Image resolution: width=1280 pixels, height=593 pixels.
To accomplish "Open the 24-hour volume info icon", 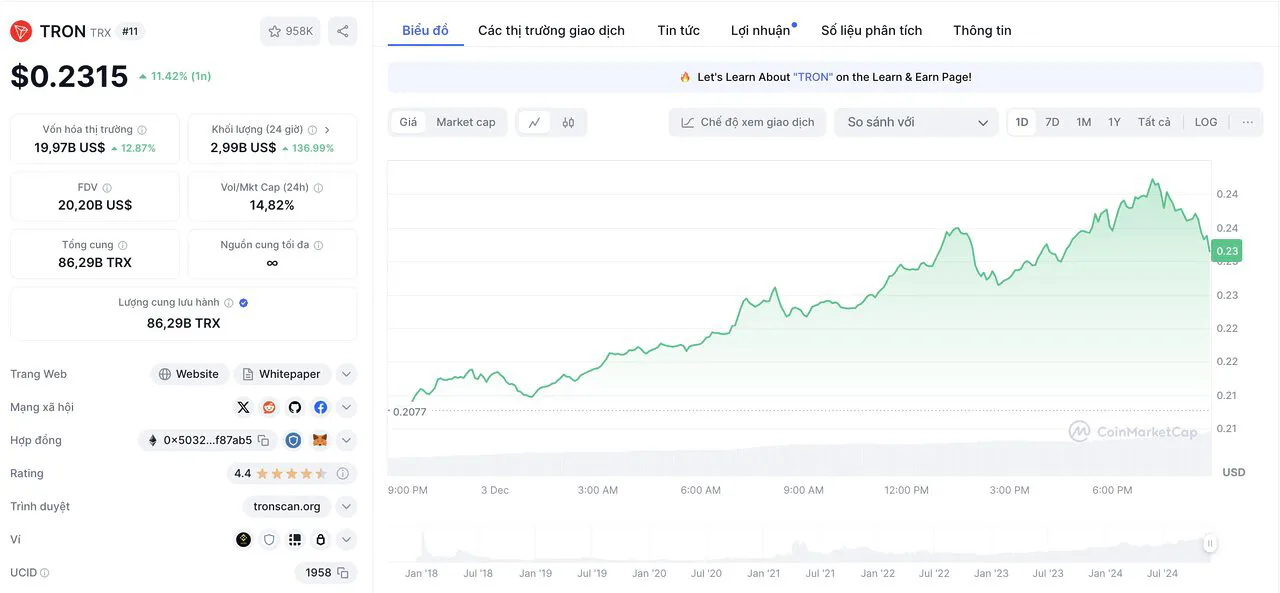I will (313, 130).
